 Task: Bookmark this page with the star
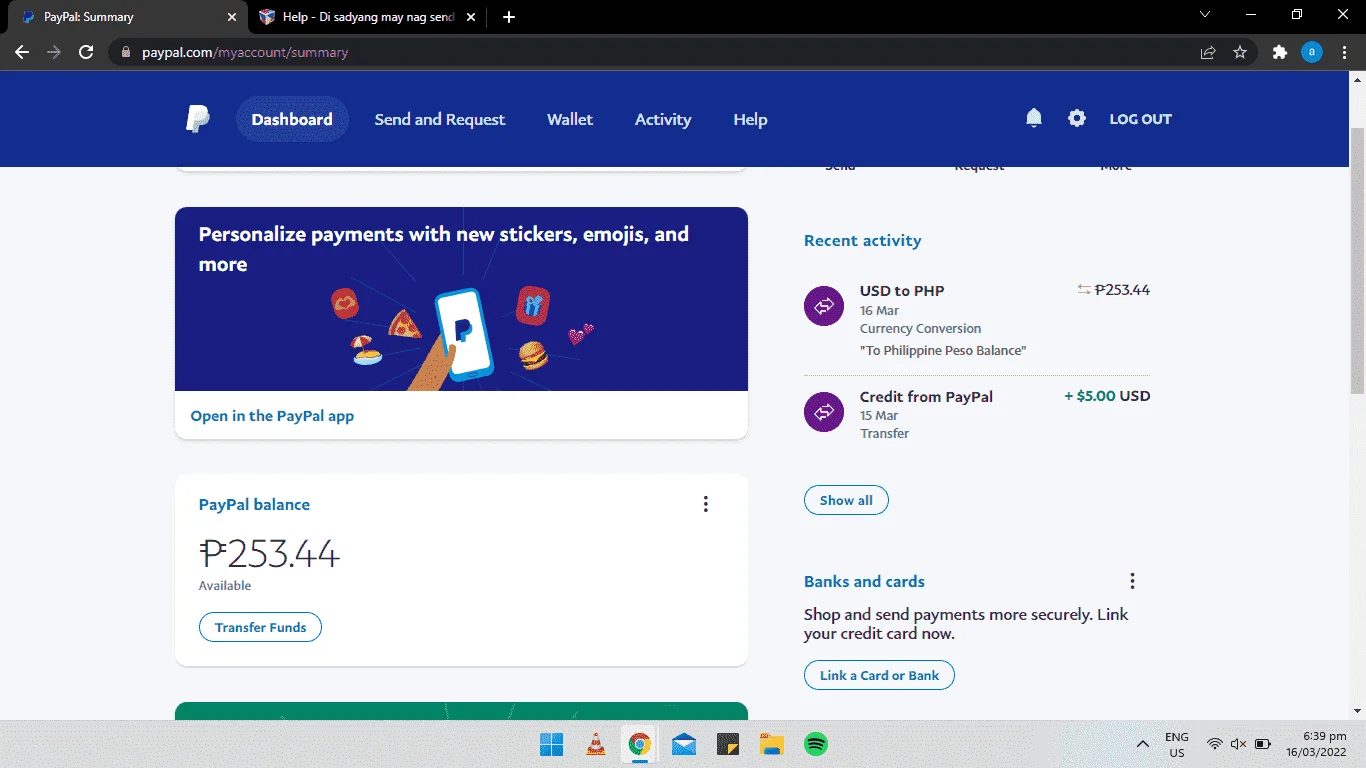(x=1240, y=52)
